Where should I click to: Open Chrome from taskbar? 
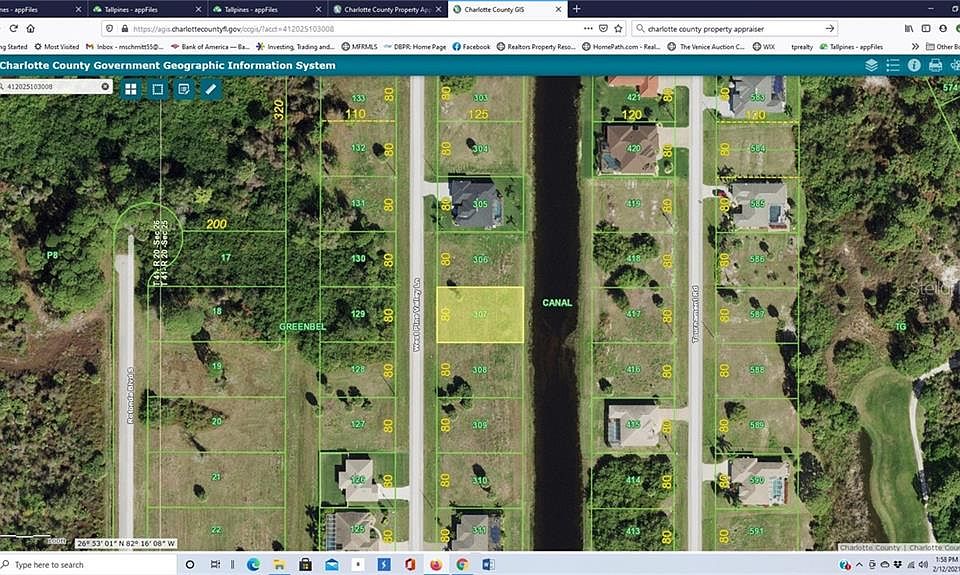coord(462,565)
